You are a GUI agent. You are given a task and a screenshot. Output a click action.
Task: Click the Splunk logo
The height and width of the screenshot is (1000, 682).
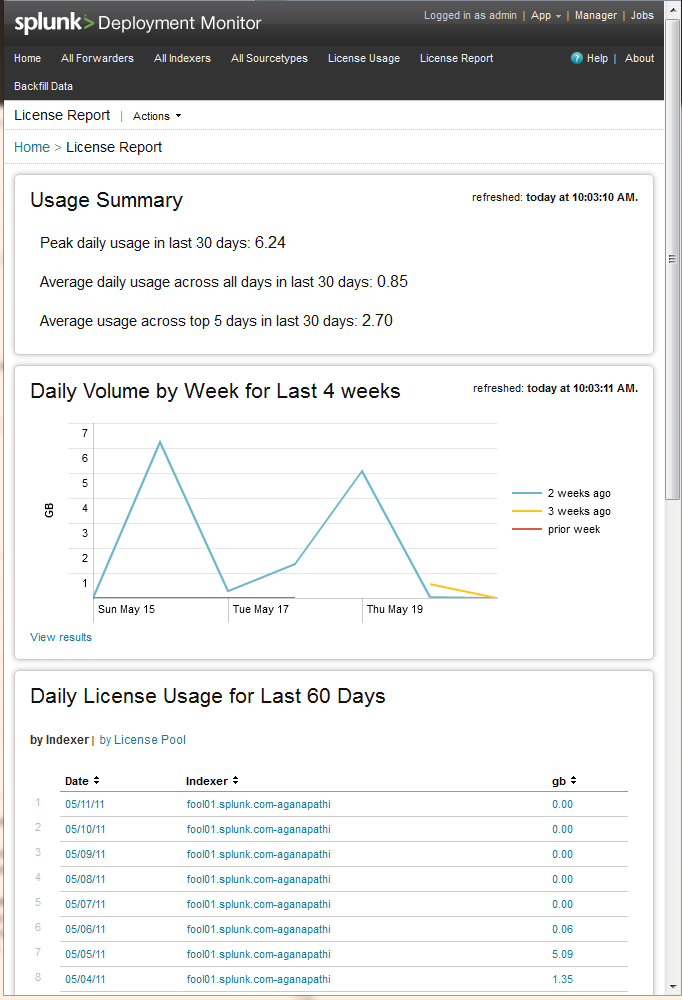coord(54,23)
